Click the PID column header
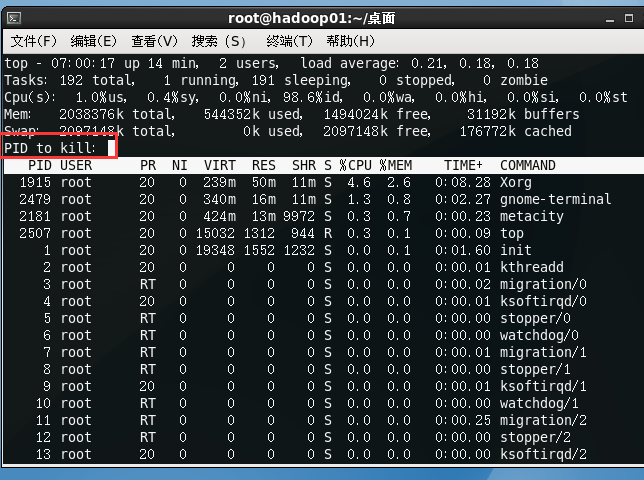Image resolution: width=644 pixels, height=480 pixels. click(x=40, y=165)
